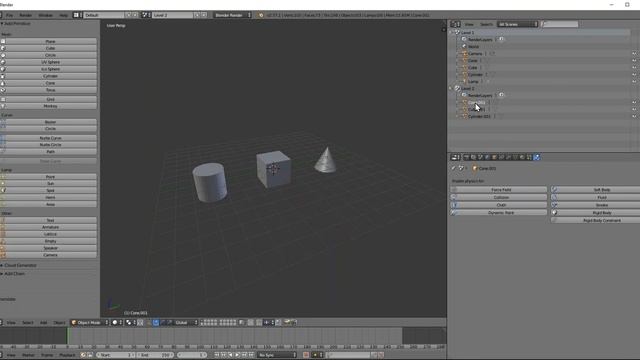The width and height of the screenshot is (640, 360).
Task: Click the Start frame field in timeline
Action: (x=116, y=355)
